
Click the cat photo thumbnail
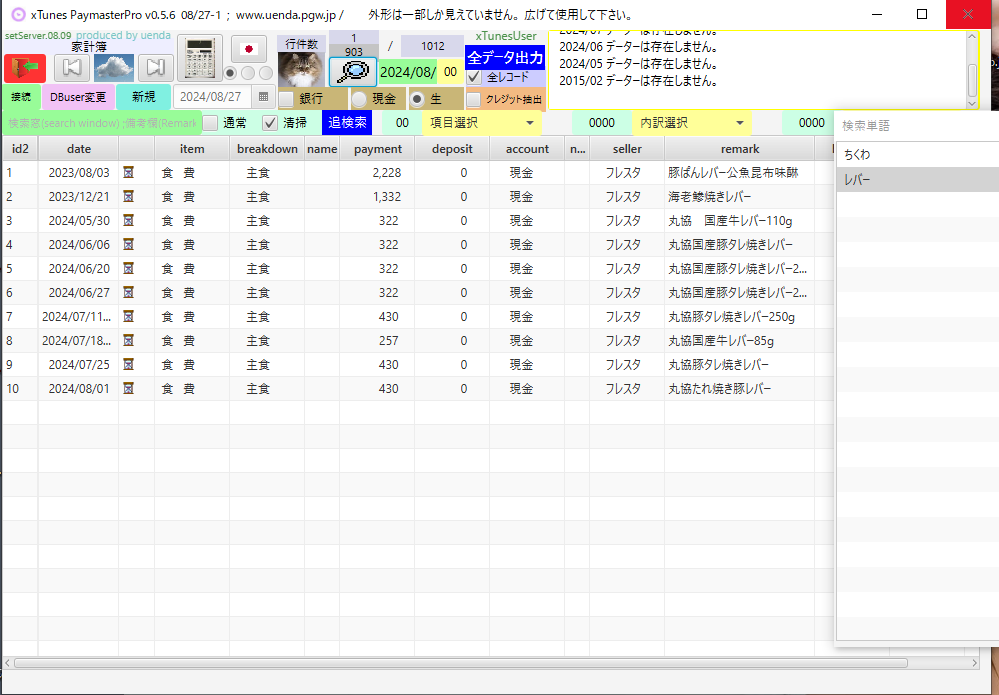click(299, 70)
